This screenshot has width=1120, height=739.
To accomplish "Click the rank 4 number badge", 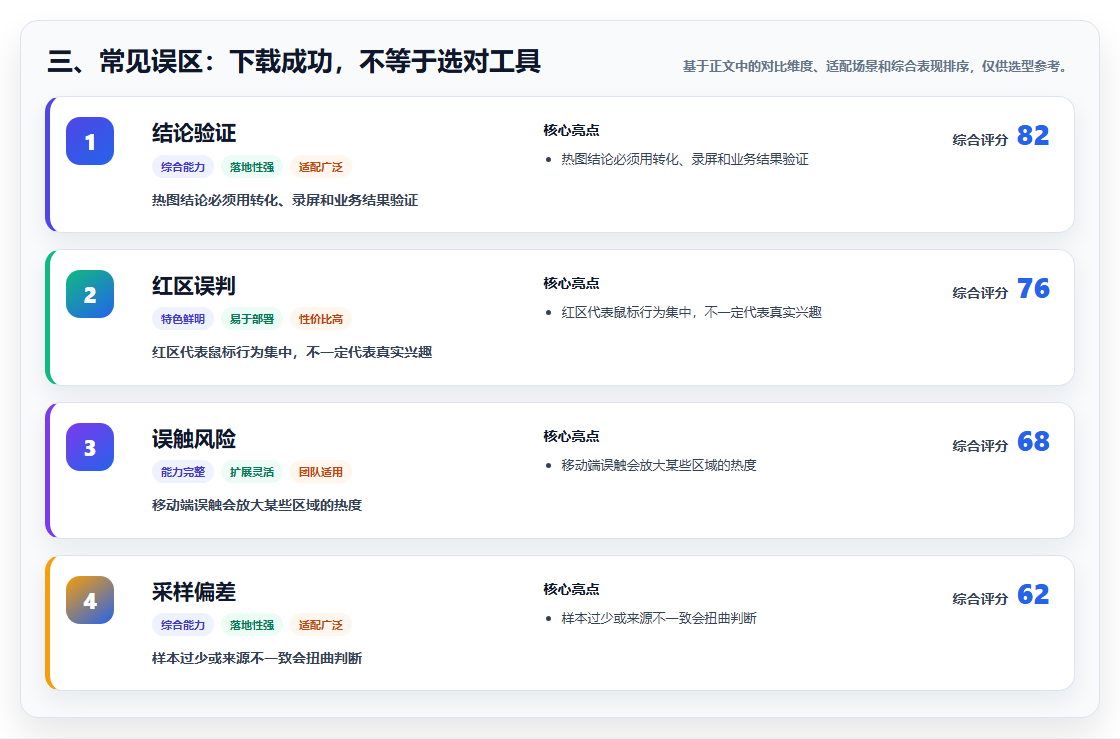I will pos(90,600).
